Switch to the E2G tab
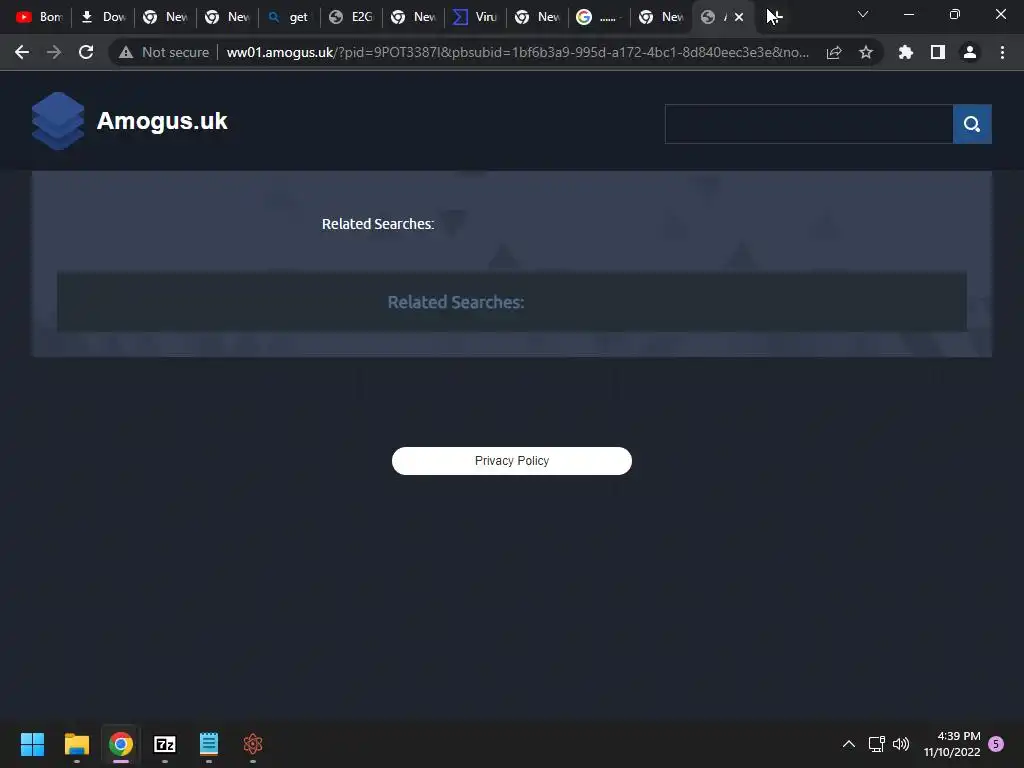The image size is (1024, 768). [351, 17]
